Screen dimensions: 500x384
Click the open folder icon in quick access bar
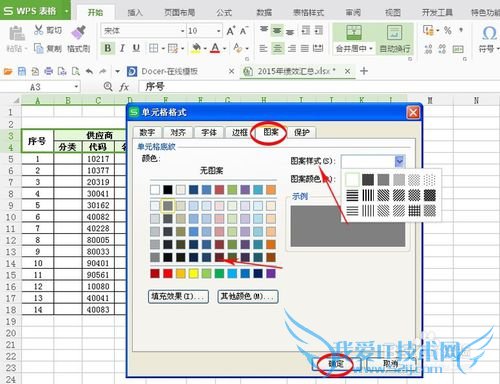click(8, 71)
